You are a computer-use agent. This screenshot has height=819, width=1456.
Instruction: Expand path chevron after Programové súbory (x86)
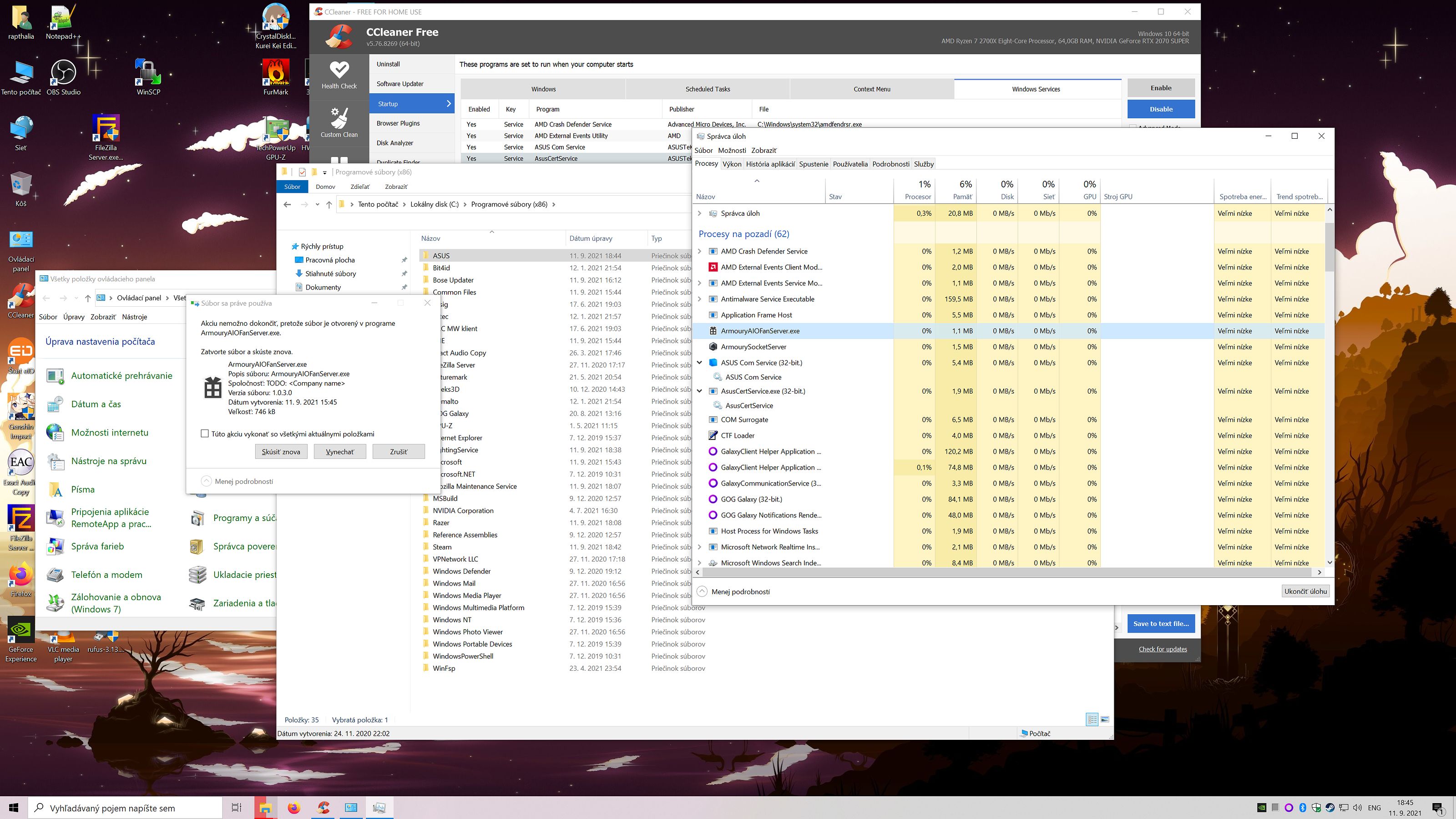click(553, 204)
